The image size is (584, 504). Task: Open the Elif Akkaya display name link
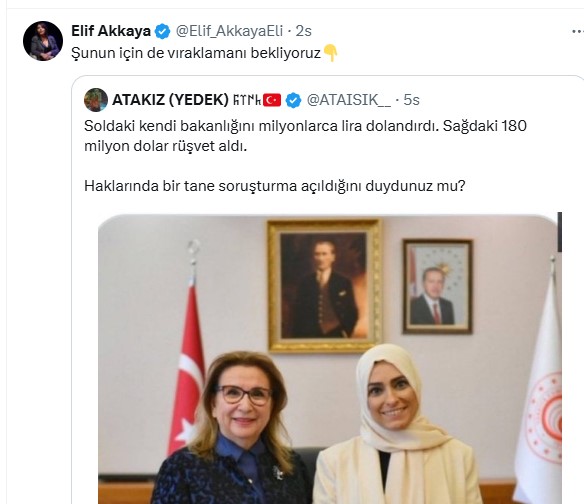(111, 31)
